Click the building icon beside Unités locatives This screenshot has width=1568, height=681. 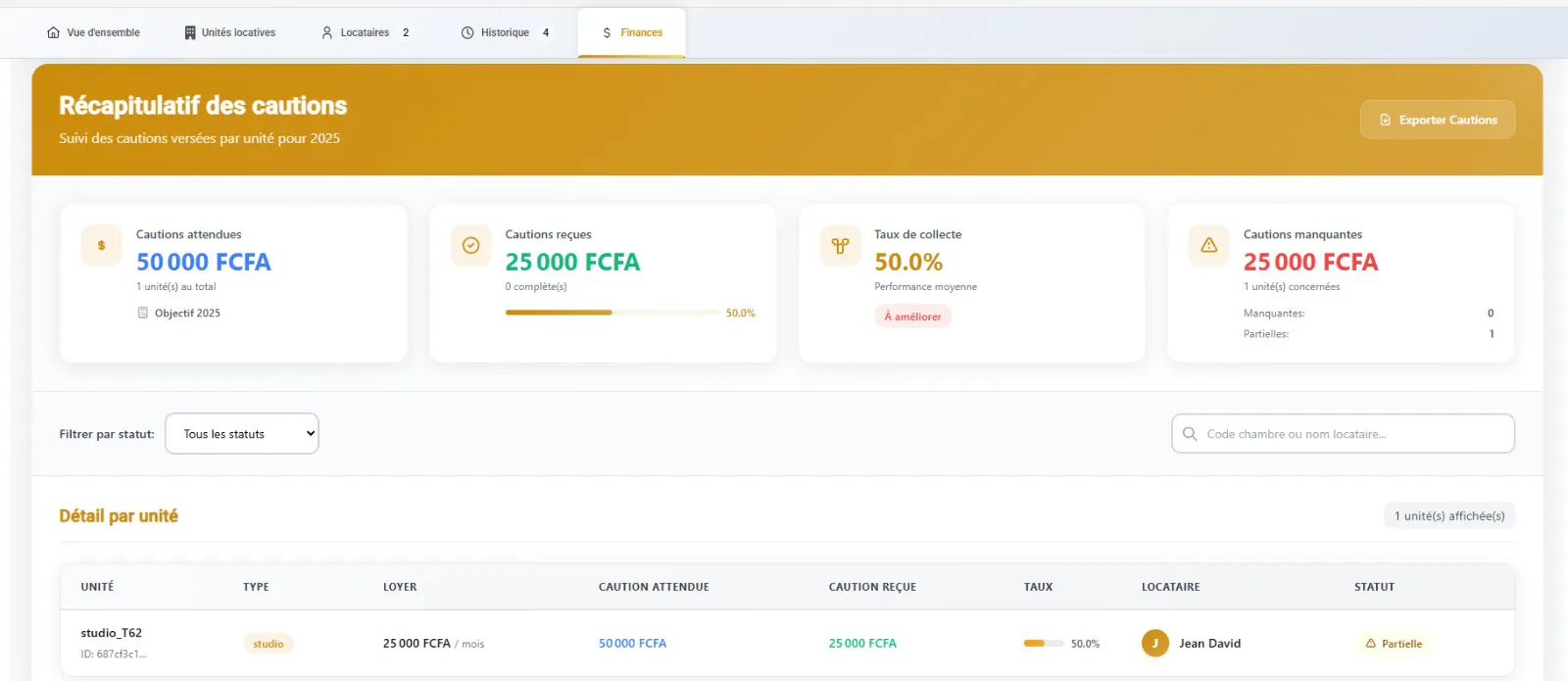click(x=190, y=32)
